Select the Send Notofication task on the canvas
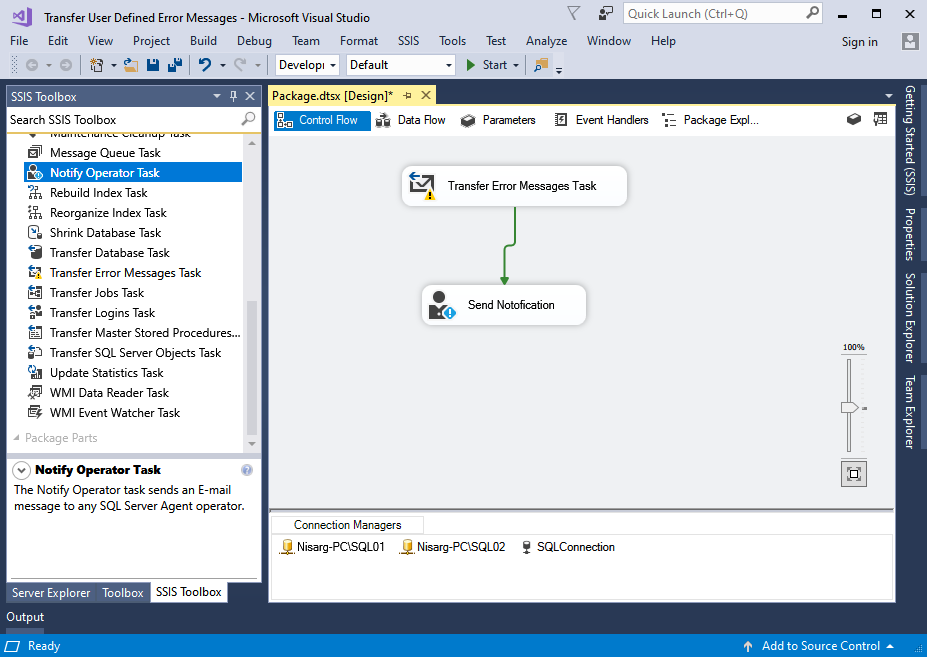927x657 pixels. [x=504, y=305]
